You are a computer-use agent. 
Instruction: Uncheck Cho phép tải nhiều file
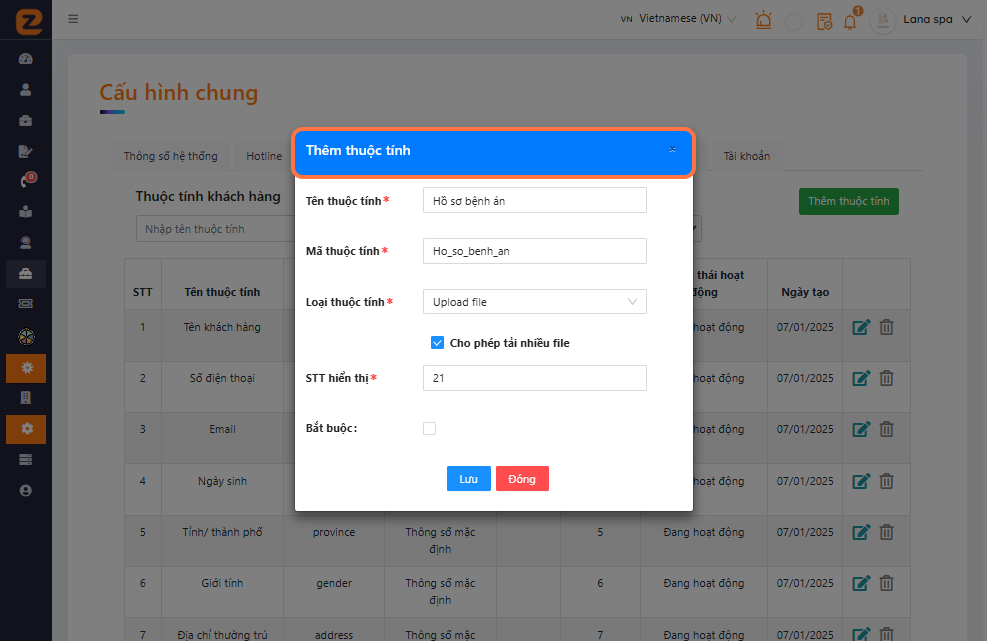click(437, 343)
